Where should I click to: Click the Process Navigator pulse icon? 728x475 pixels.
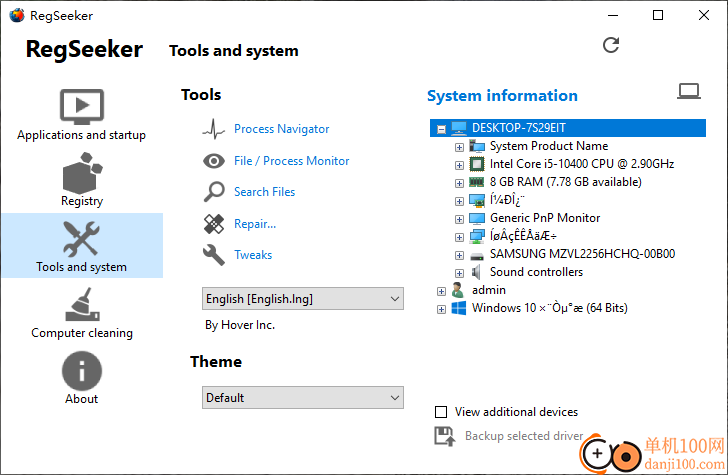coord(214,129)
